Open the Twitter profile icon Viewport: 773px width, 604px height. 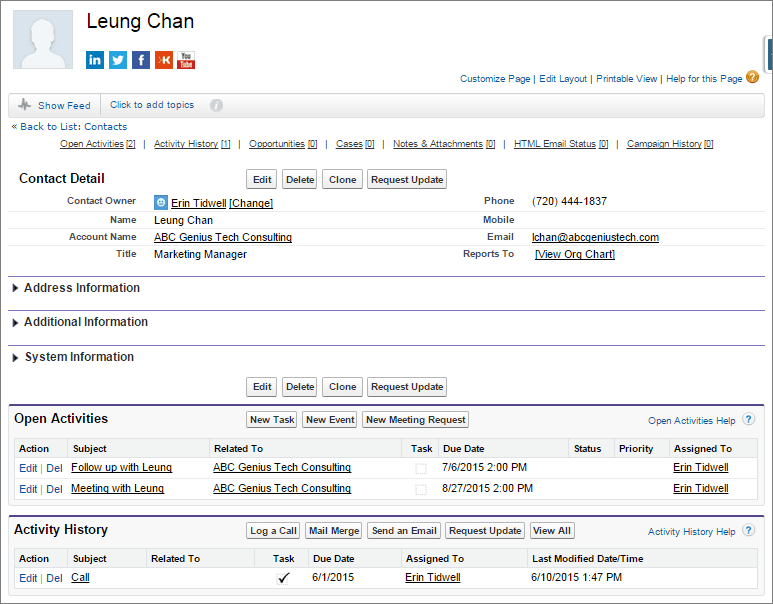click(118, 60)
